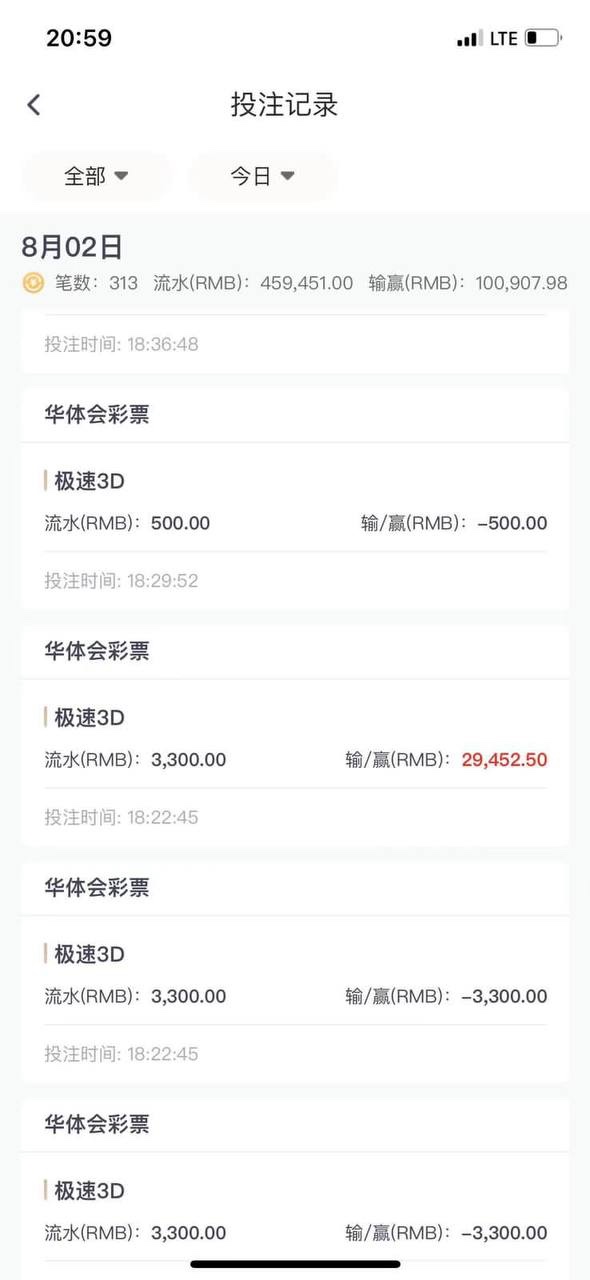Tap the arrow beside 今日

(287, 176)
